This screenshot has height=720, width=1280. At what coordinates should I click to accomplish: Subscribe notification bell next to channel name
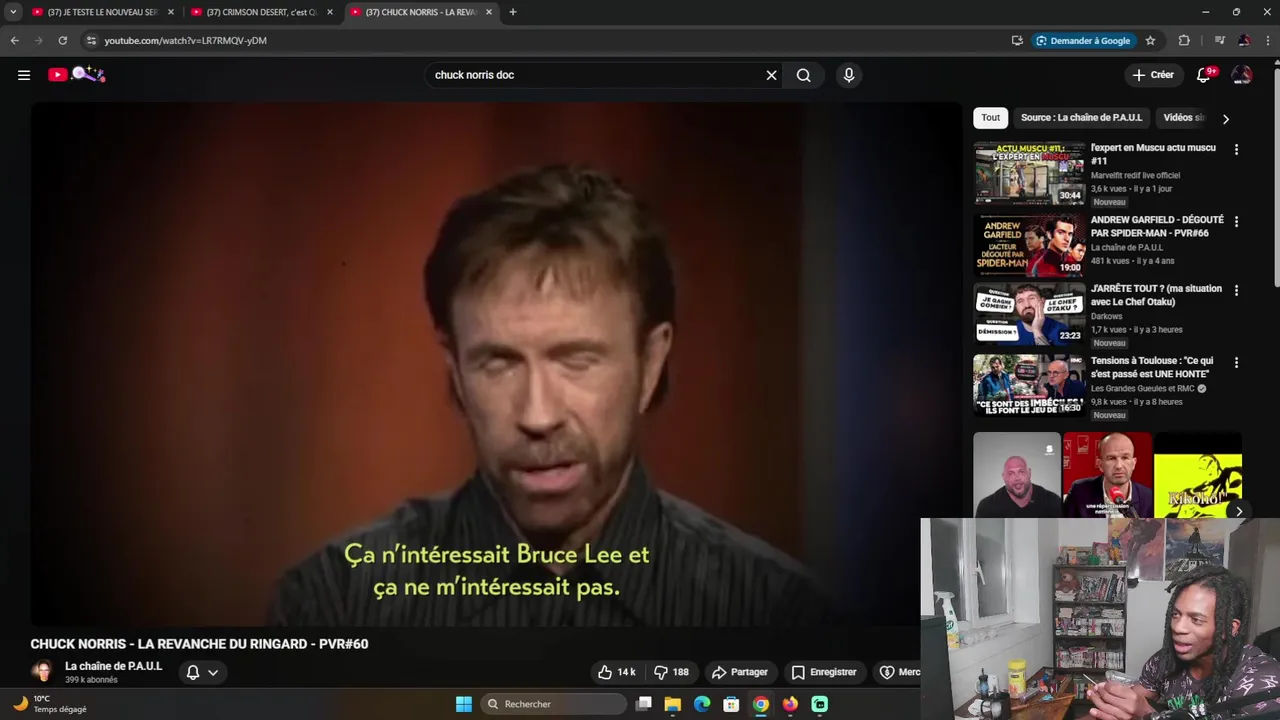point(193,672)
